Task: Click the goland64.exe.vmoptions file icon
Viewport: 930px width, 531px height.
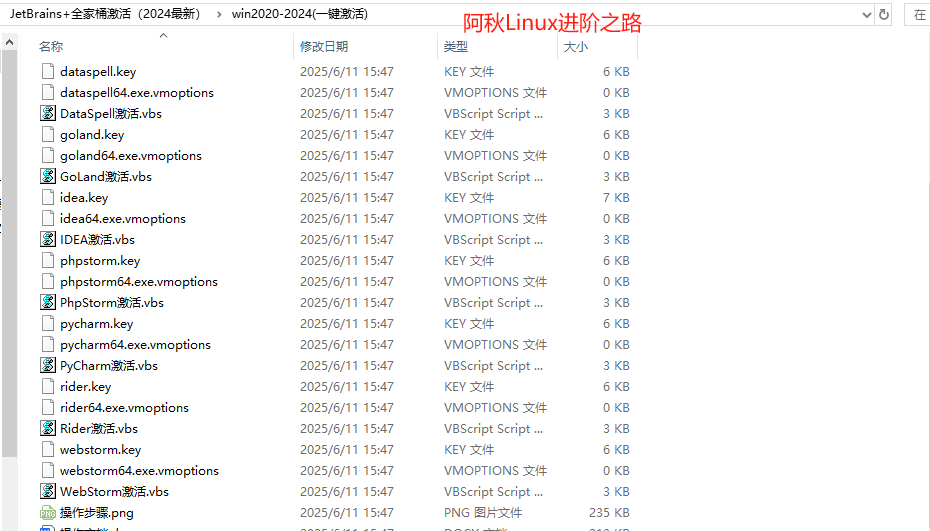Action: tap(48, 155)
